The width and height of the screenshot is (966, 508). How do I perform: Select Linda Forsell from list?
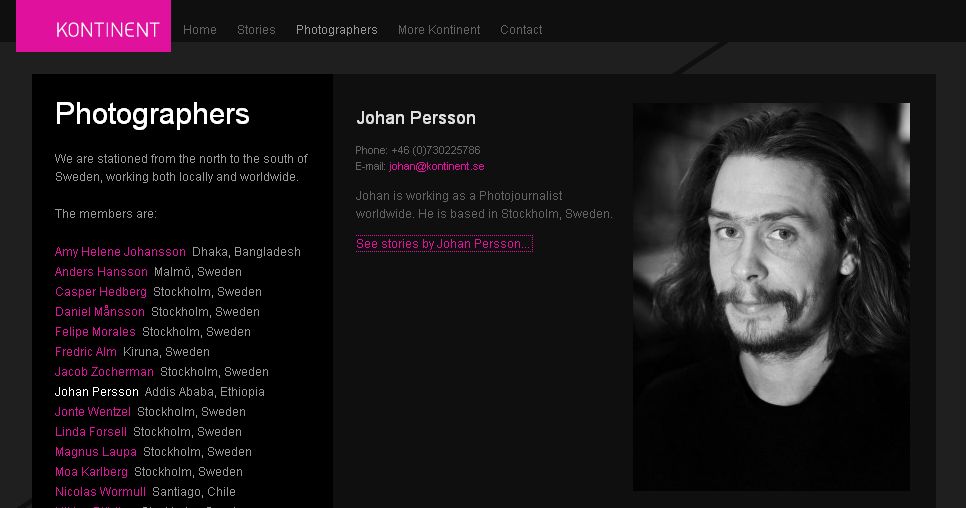tap(91, 432)
